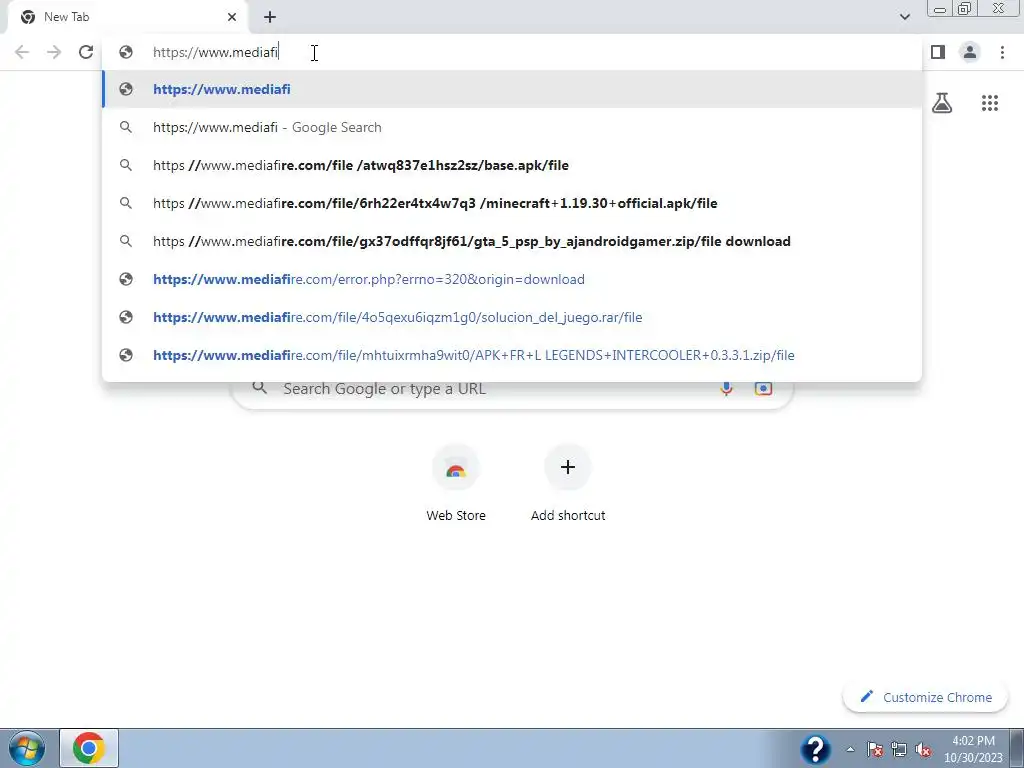Open Chrome three-dot menu
1024x768 pixels.
tap(1002, 52)
